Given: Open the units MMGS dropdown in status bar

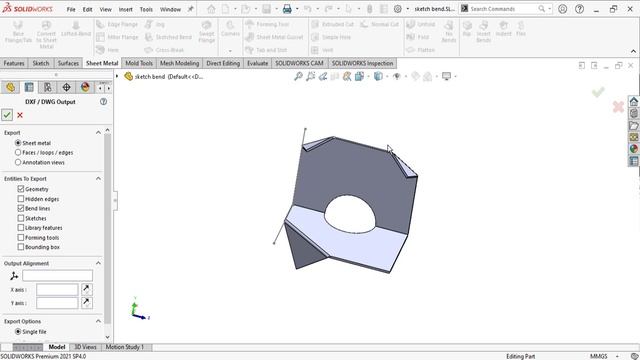Looking at the screenshot, I should (x=617, y=356).
